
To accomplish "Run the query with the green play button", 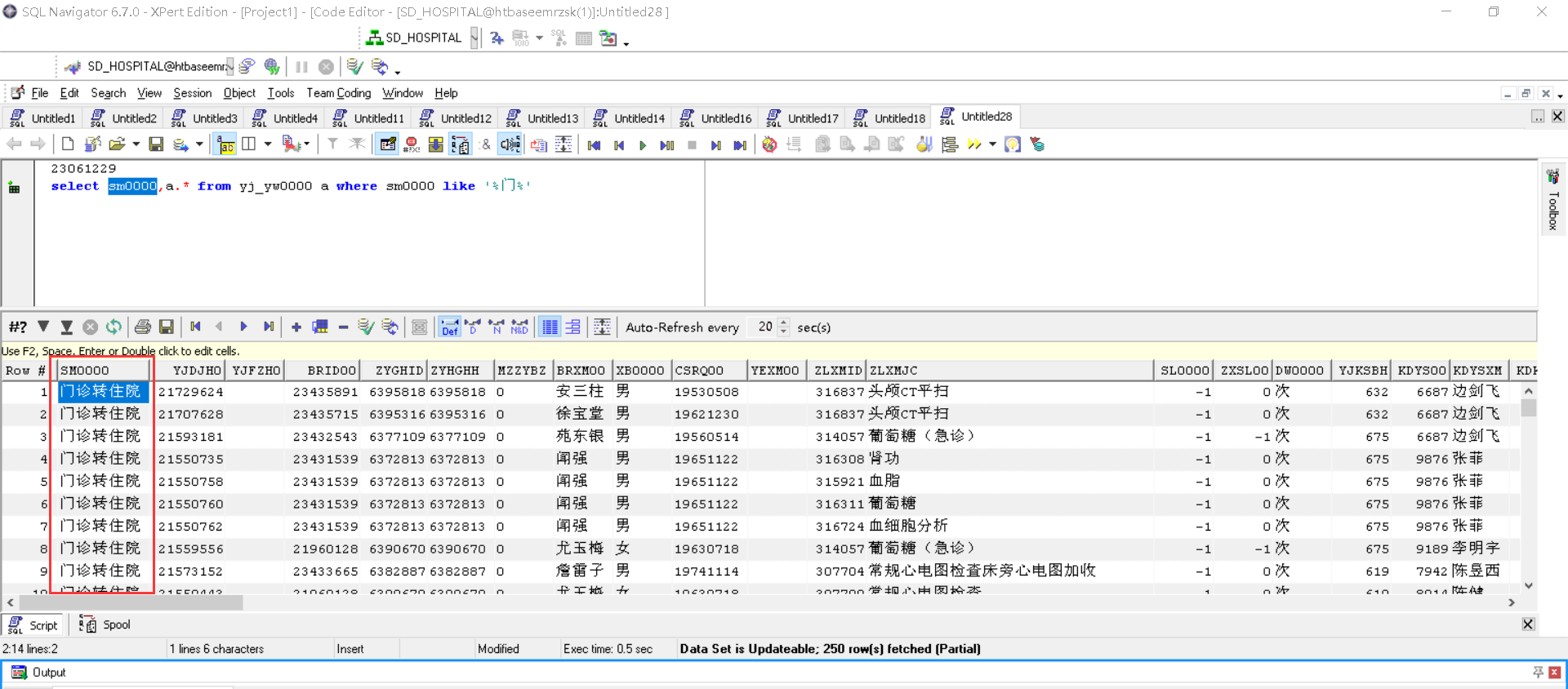I will [x=643, y=145].
